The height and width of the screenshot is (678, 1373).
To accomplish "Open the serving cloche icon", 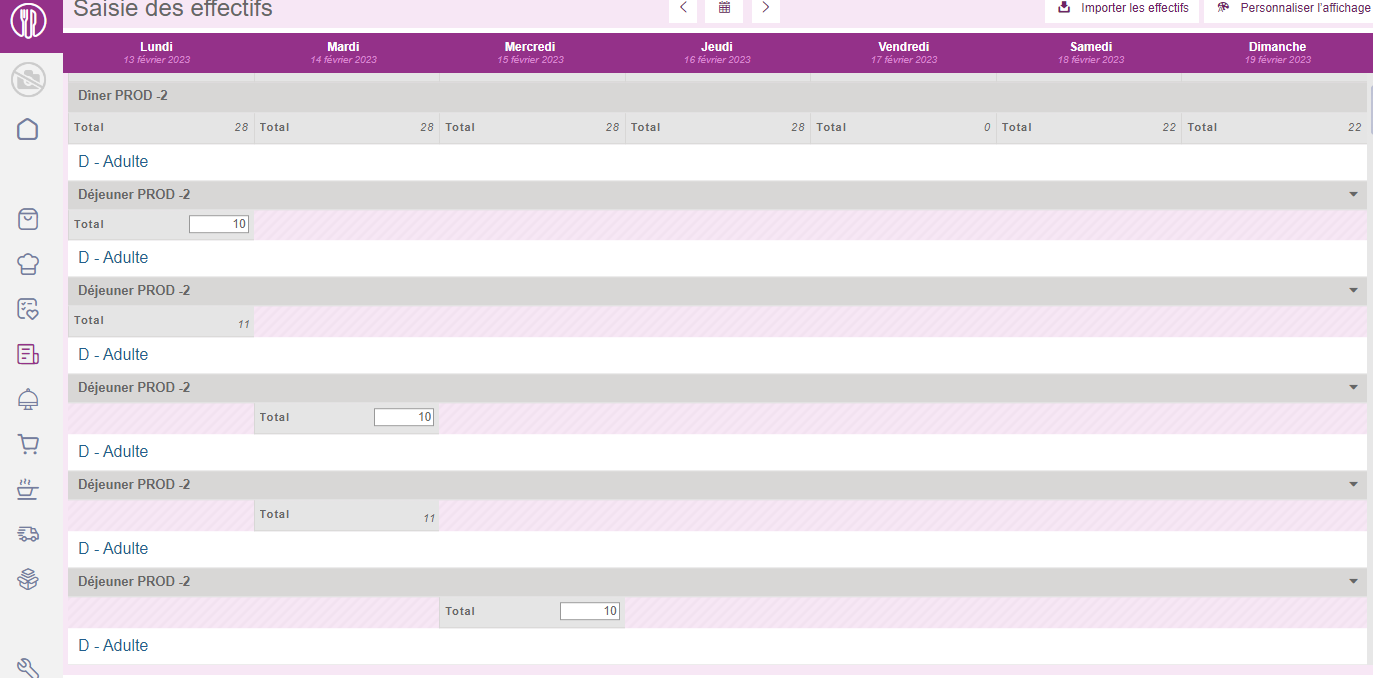I will click(x=28, y=399).
